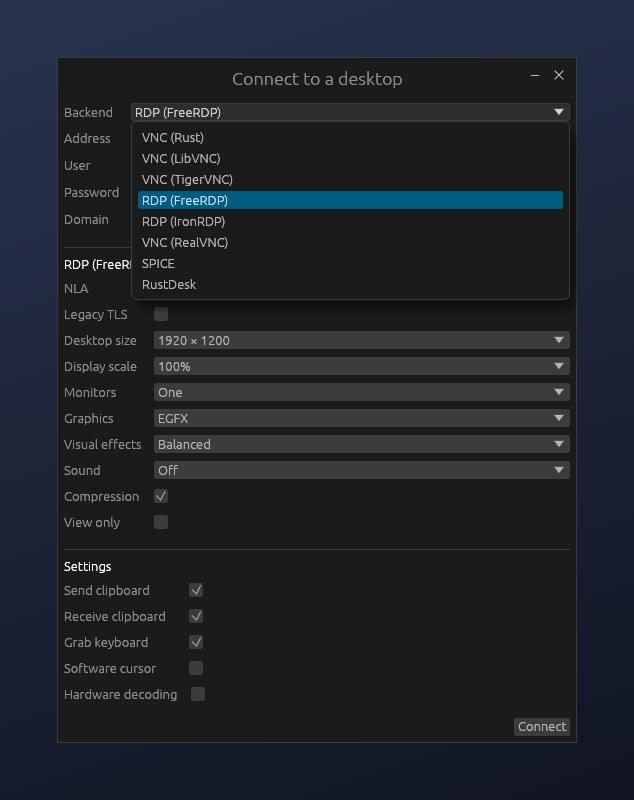Minimize the Connect to a desktop window
The image size is (634, 800).
(x=535, y=76)
